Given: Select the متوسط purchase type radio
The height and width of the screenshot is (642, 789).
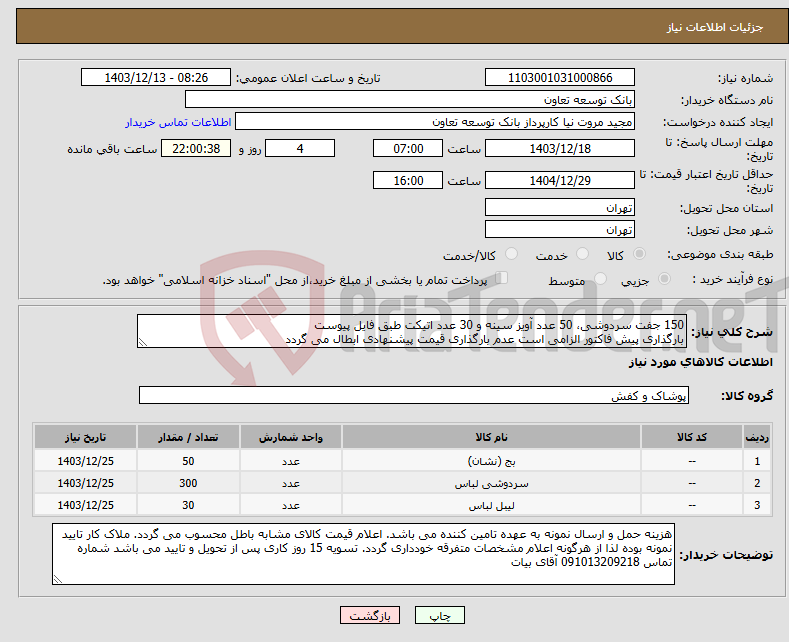Looking at the screenshot, I should tap(600, 279).
